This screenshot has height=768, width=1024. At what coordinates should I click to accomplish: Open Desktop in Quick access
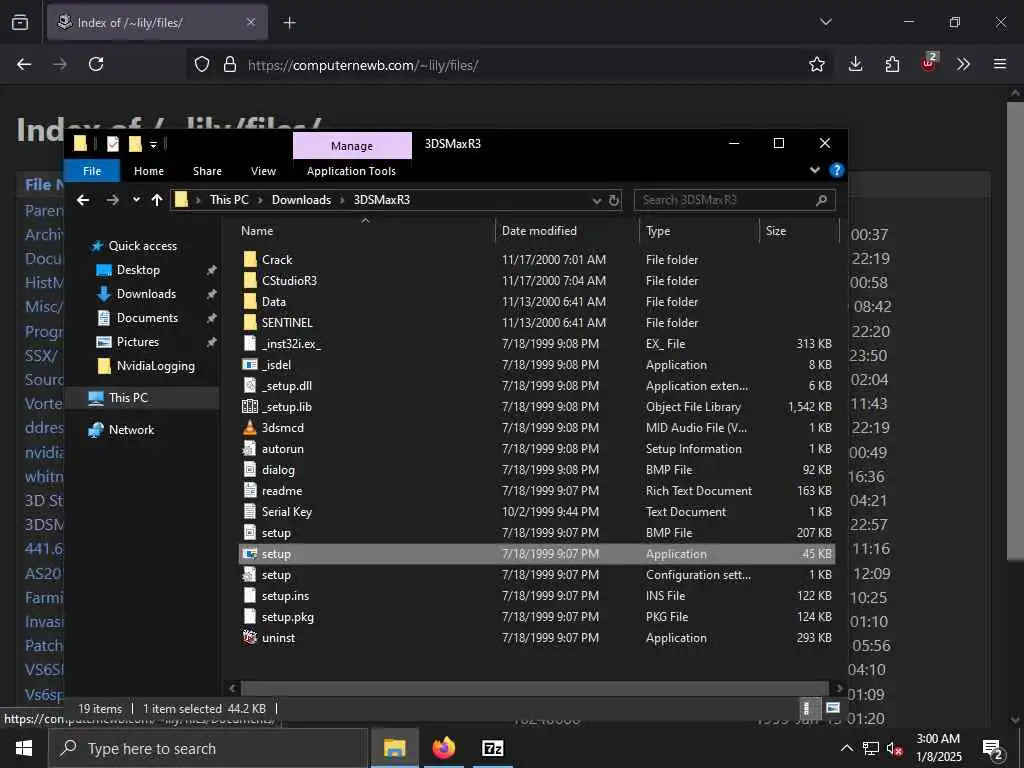point(138,270)
